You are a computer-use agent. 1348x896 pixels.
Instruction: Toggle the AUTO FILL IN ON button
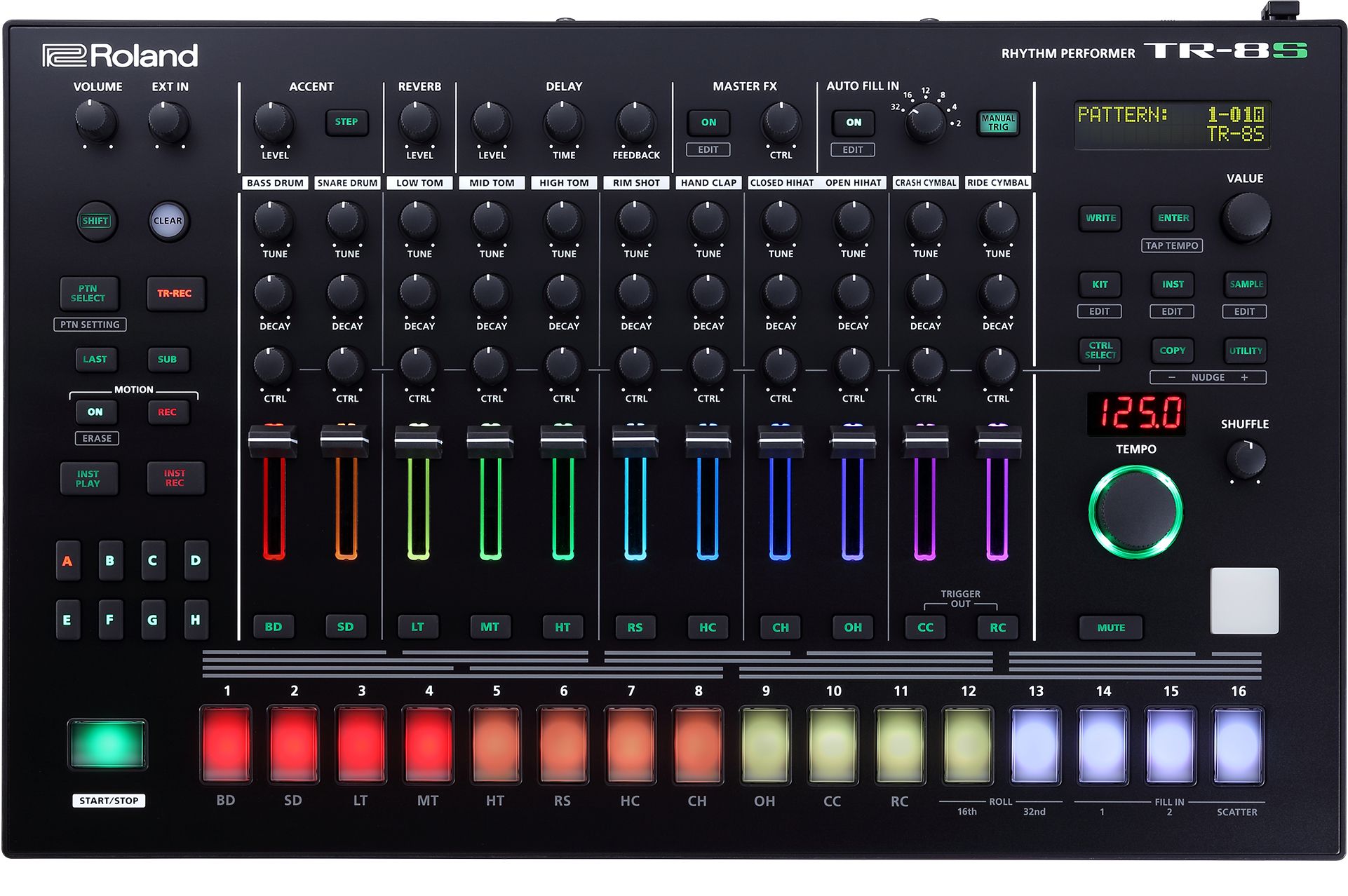tap(853, 122)
